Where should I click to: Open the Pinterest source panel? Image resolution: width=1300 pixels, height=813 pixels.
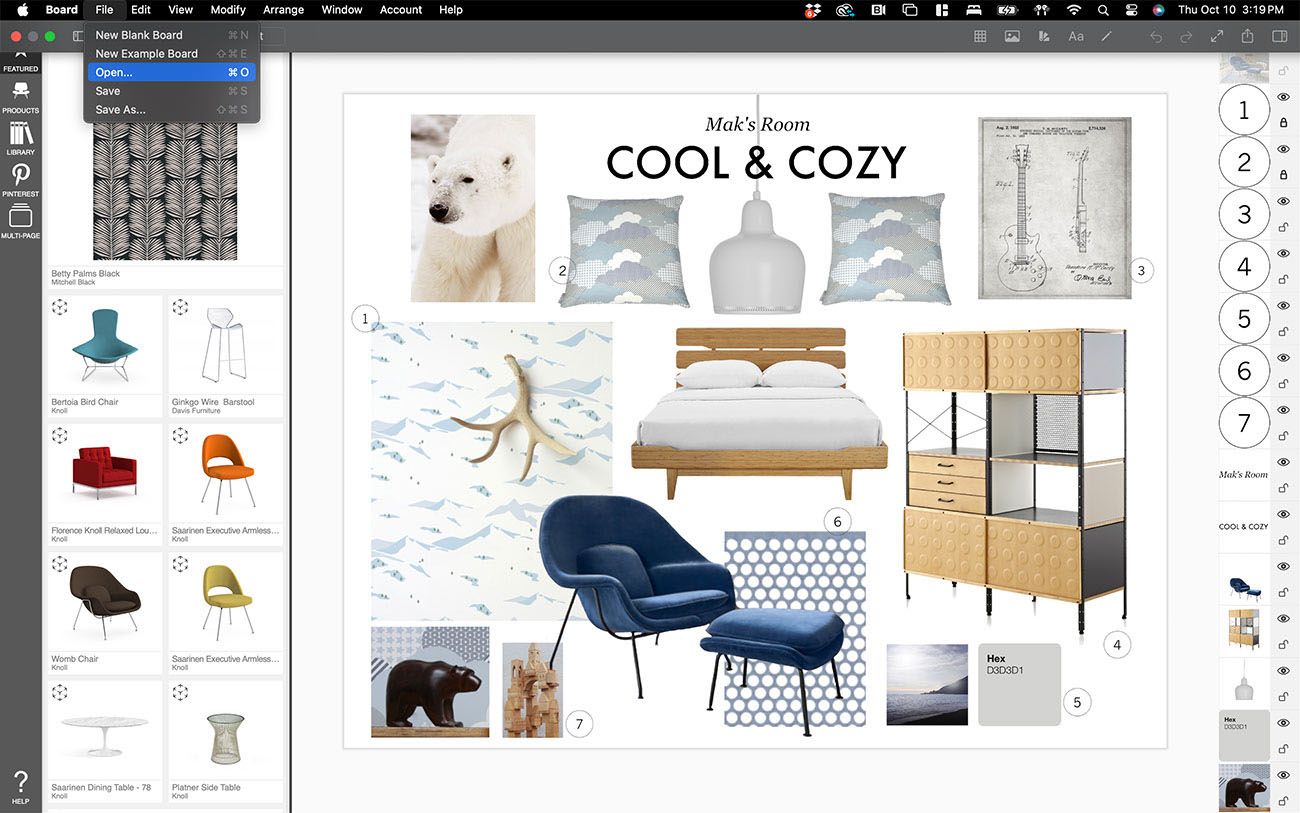[20, 179]
